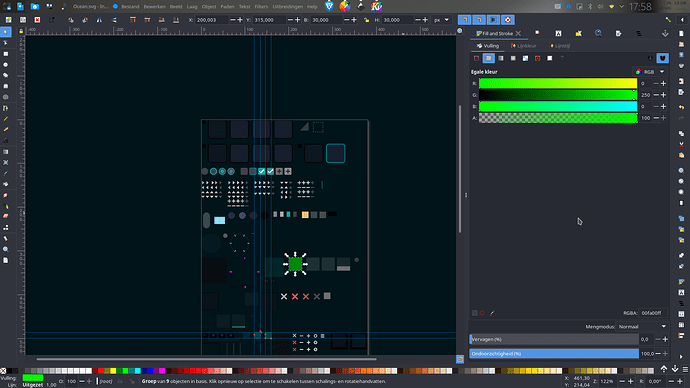Image resolution: width=690 pixels, height=388 pixels.
Task: Rotate selection 90° counter-clockwise
Action: click(70, 20)
